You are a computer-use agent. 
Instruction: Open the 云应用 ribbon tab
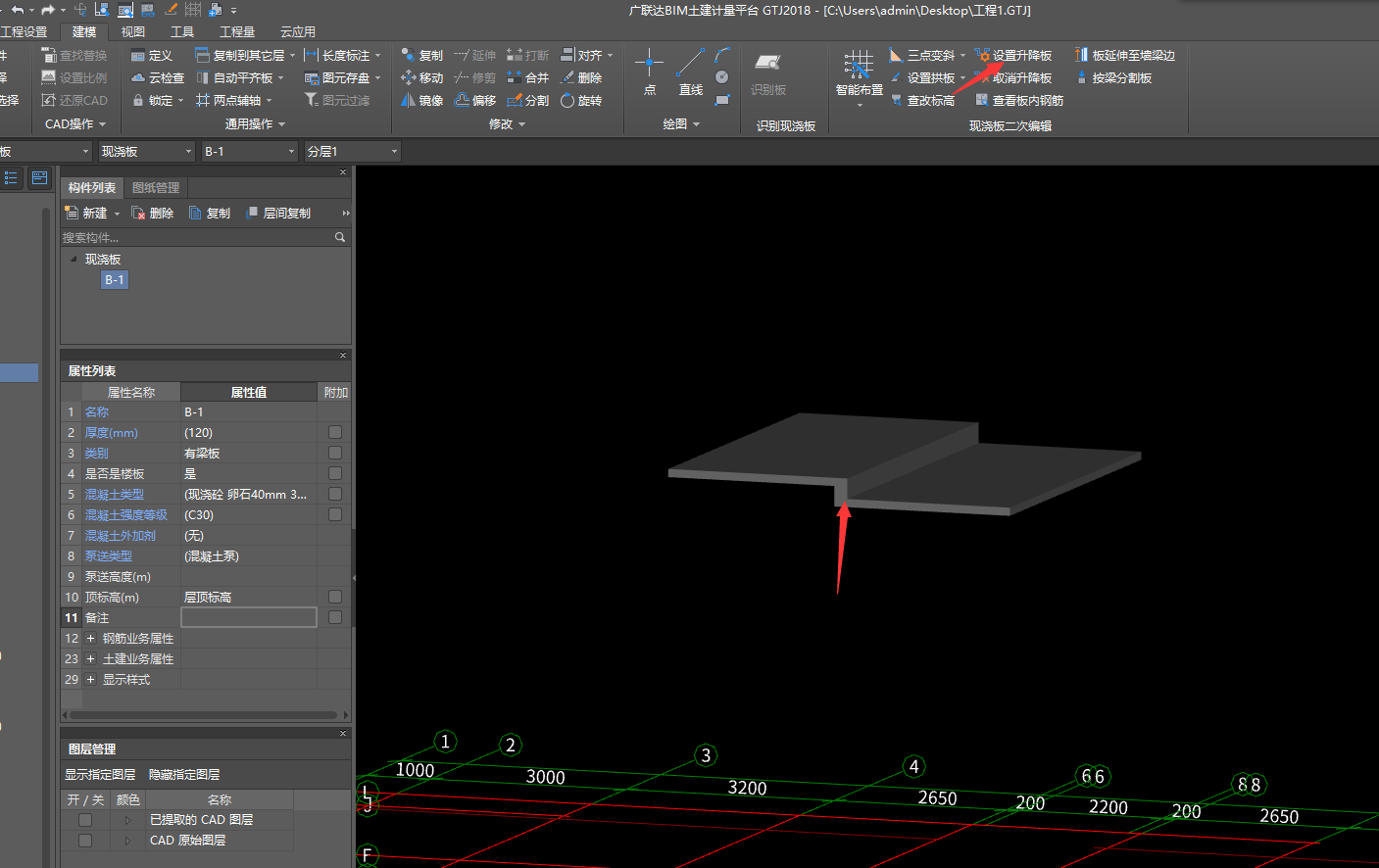tap(298, 31)
